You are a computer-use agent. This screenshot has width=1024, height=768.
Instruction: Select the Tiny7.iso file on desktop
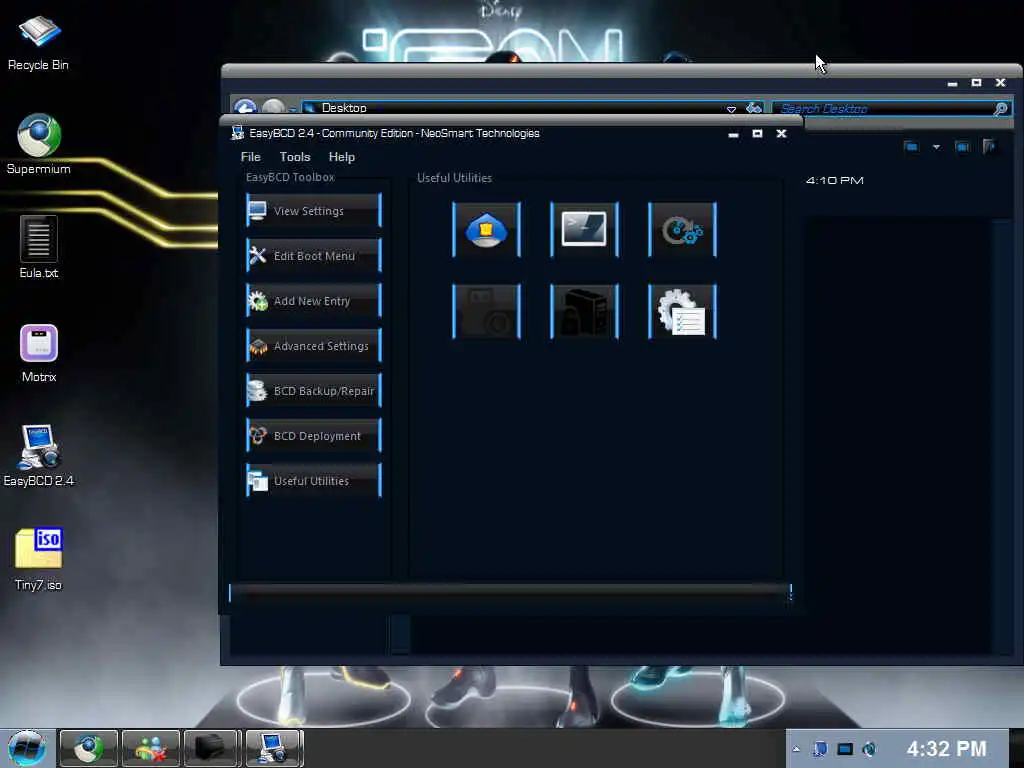(39, 560)
